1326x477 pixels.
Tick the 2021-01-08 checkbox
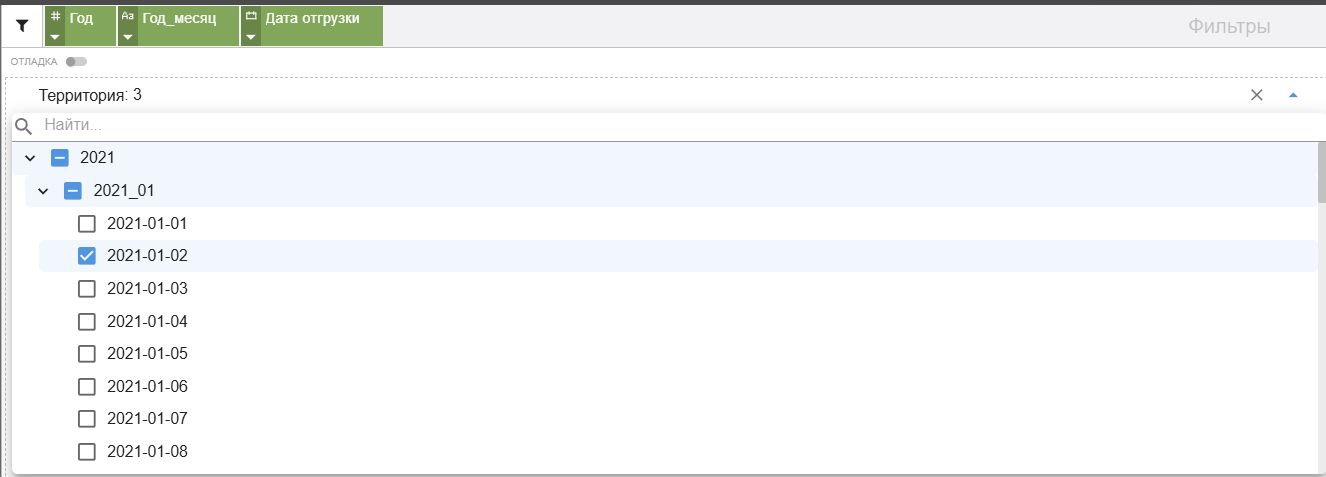click(87, 451)
